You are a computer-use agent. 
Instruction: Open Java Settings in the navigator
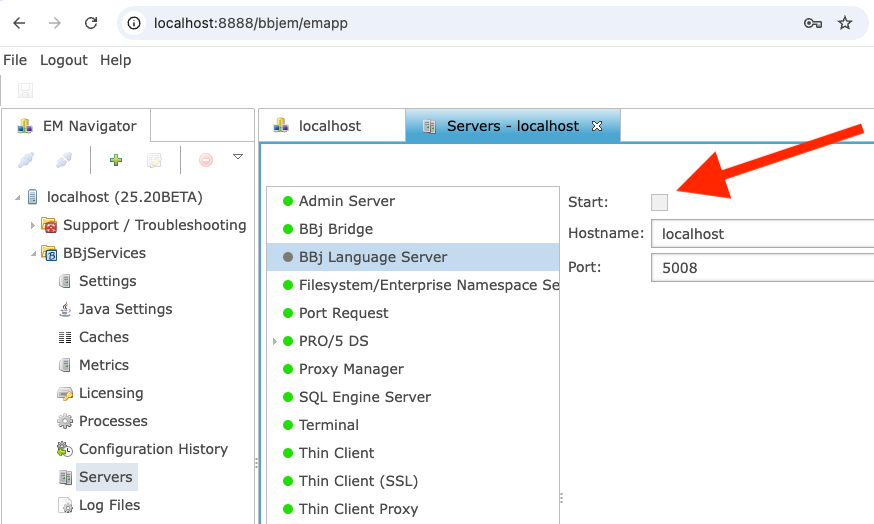pyautogui.click(x=125, y=309)
